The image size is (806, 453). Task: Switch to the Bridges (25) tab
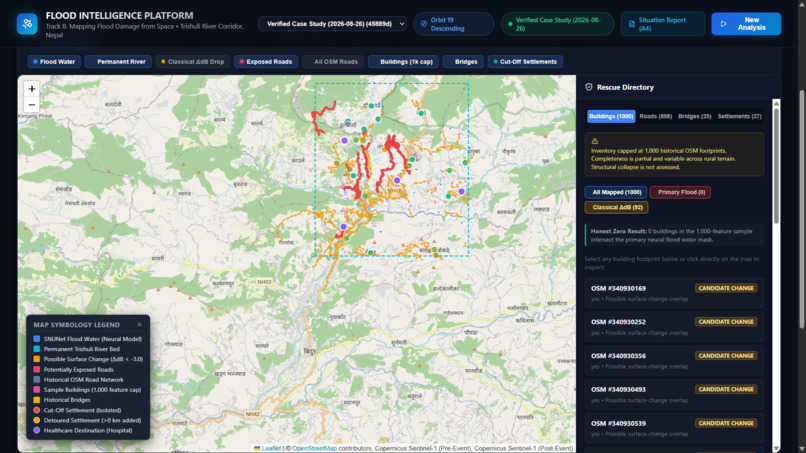[x=694, y=116]
